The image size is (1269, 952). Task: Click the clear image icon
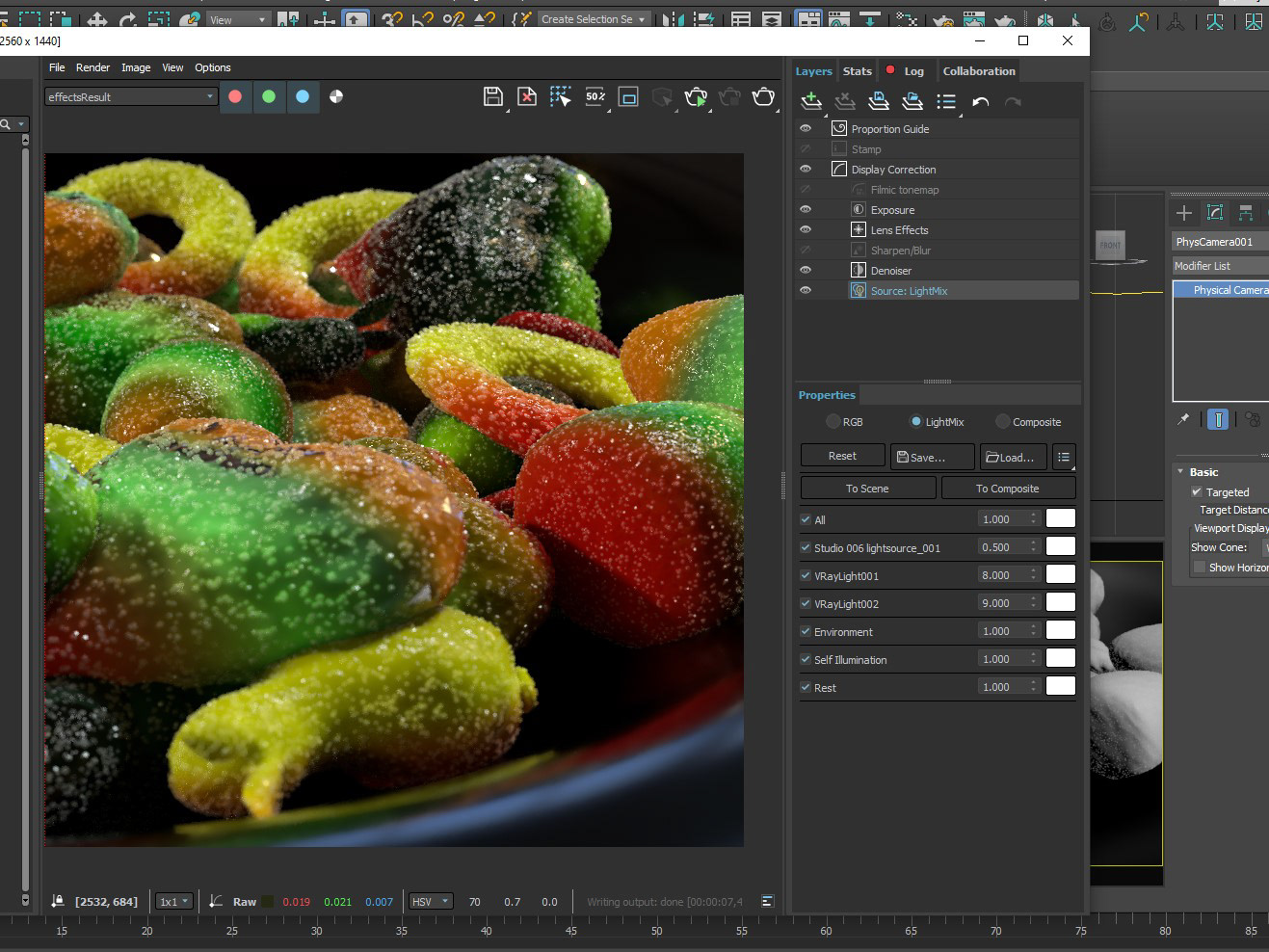(x=526, y=96)
